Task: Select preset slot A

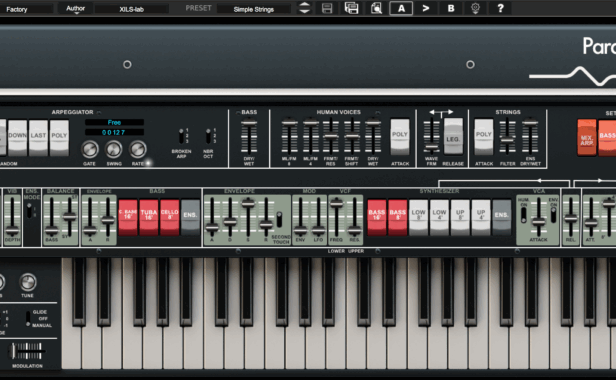Action: [401, 8]
